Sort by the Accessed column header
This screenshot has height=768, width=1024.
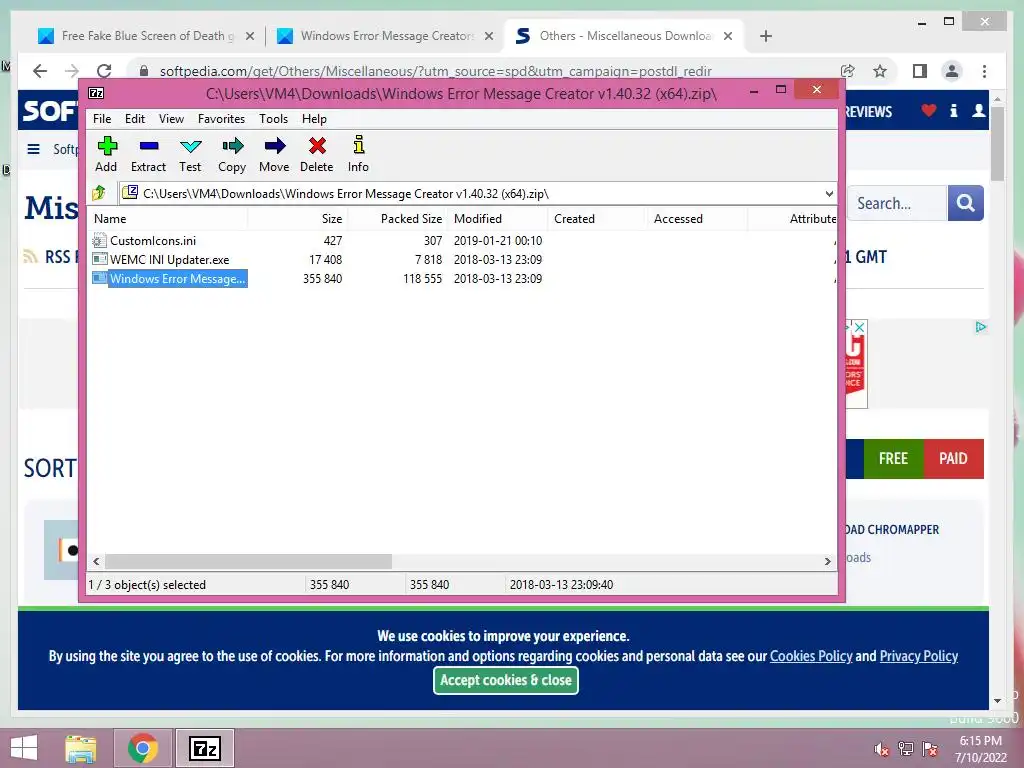(697, 219)
